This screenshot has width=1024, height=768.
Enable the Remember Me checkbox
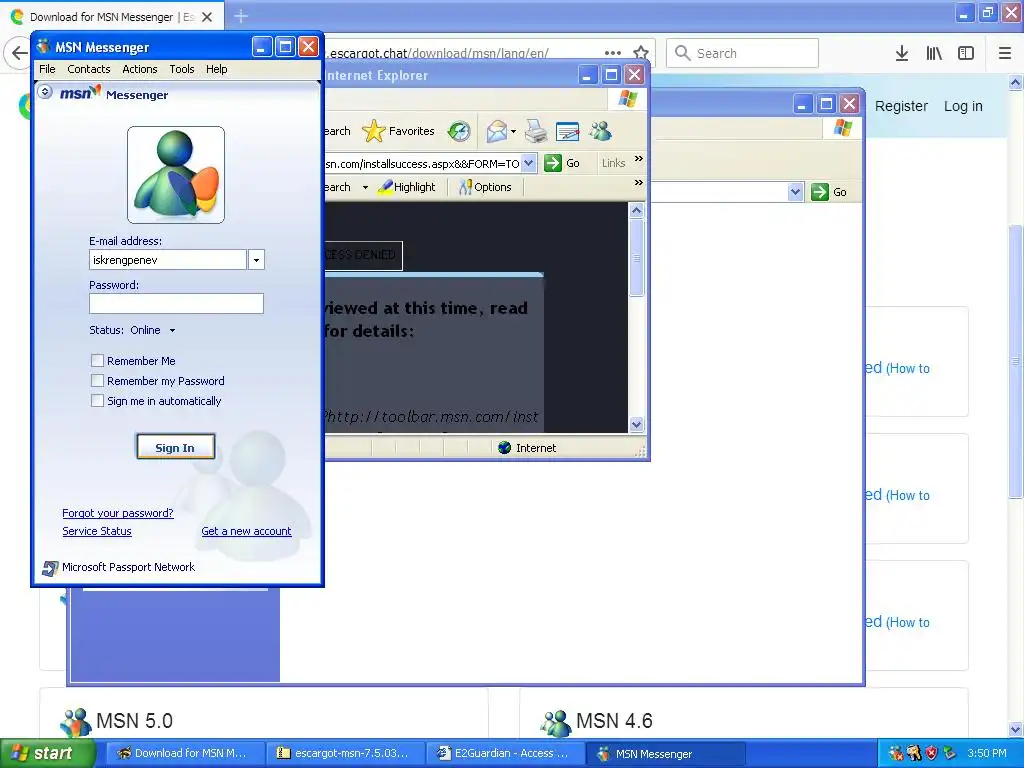pyautogui.click(x=97, y=360)
